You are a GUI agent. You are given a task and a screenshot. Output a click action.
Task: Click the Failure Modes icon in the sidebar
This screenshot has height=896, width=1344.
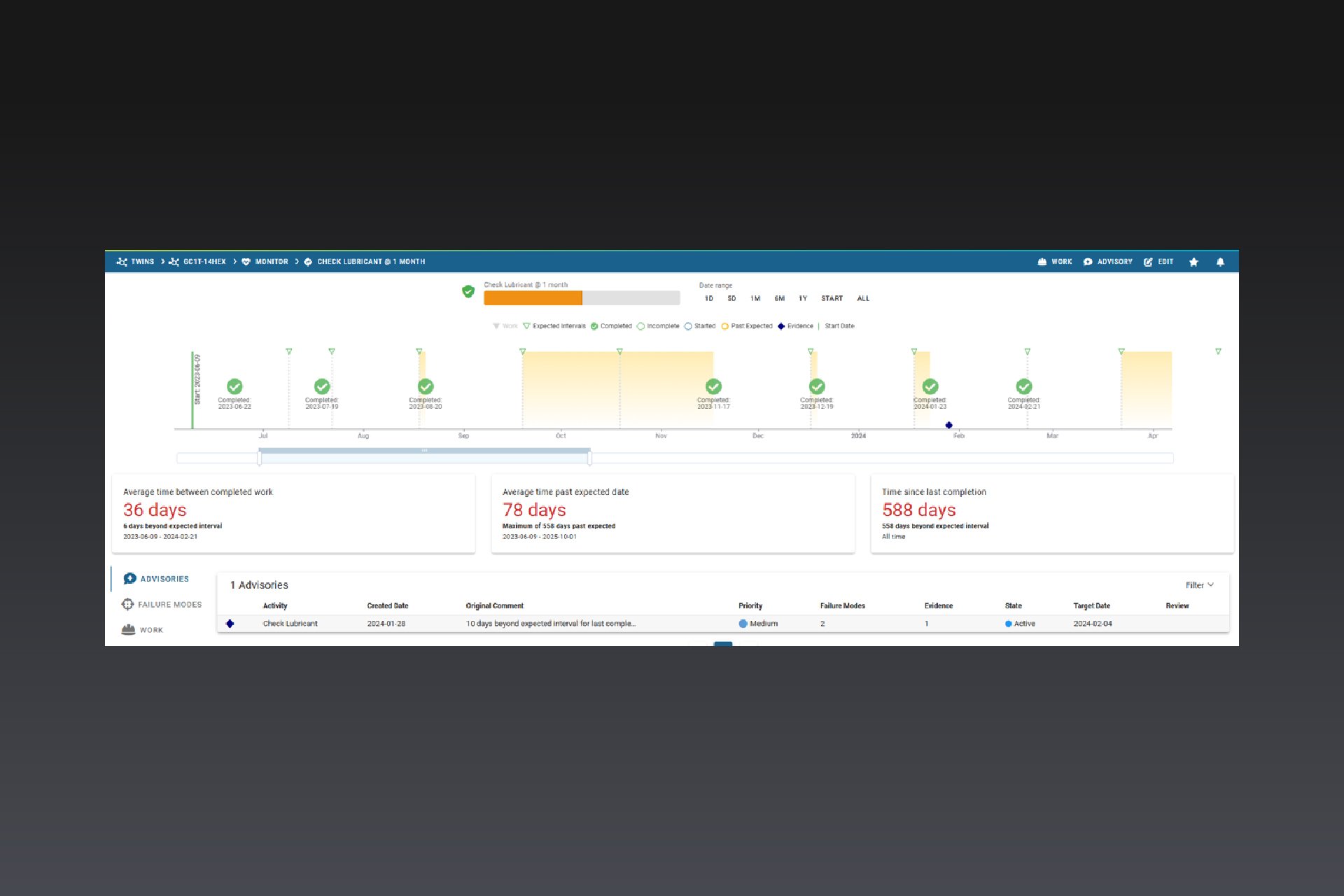coord(128,603)
